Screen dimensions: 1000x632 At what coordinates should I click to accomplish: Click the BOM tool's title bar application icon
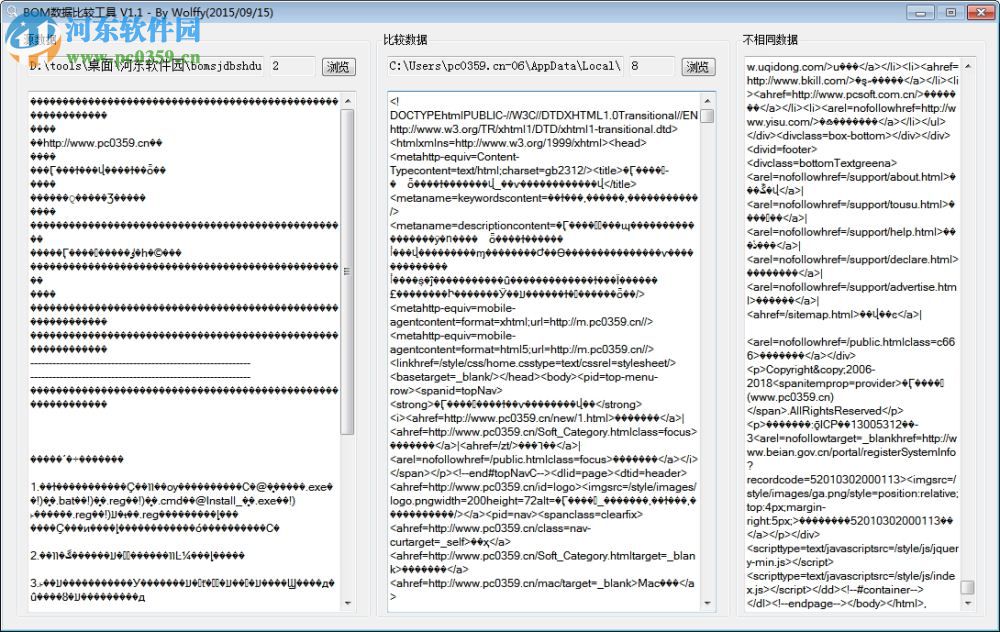click(10, 11)
